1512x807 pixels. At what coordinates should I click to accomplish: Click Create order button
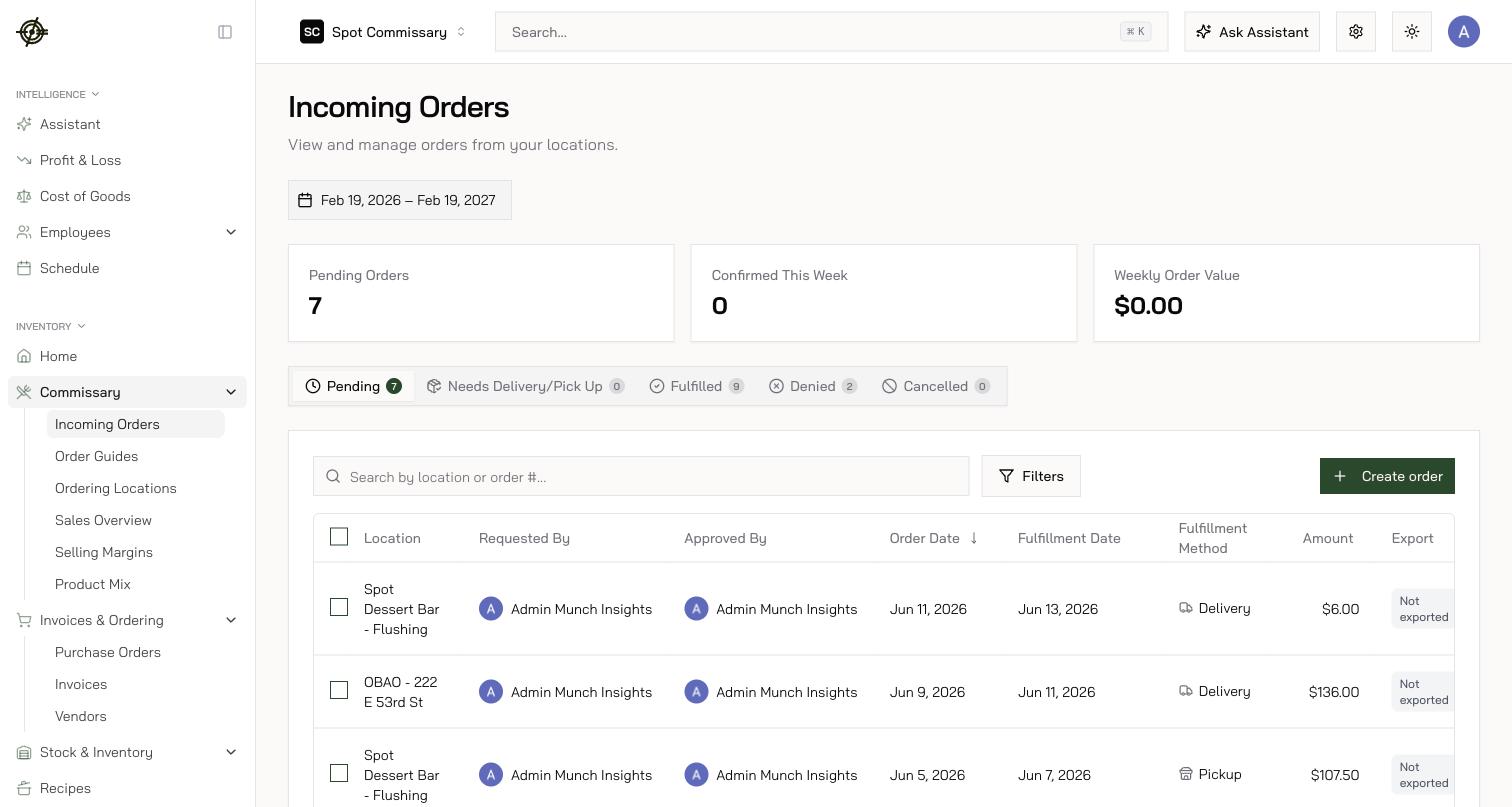pyautogui.click(x=1387, y=476)
